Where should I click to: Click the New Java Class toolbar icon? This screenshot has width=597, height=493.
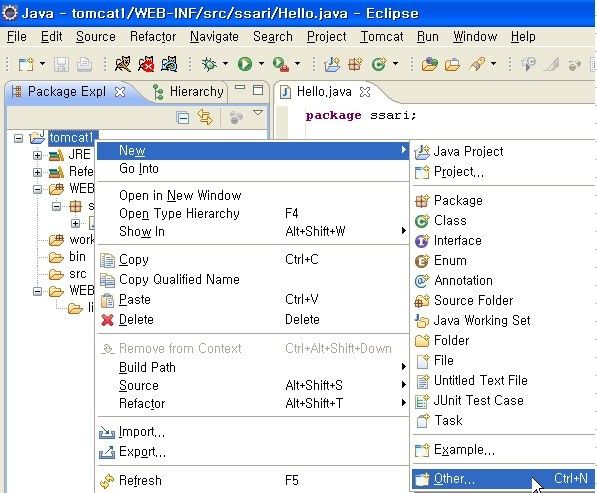(379, 64)
